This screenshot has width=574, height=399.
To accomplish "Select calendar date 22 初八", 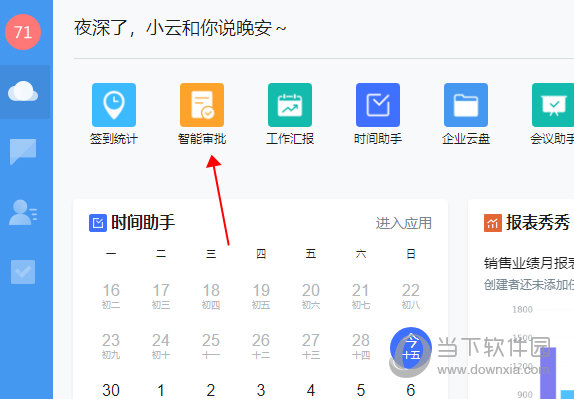I will pyautogui.click(x=411, y=296).
